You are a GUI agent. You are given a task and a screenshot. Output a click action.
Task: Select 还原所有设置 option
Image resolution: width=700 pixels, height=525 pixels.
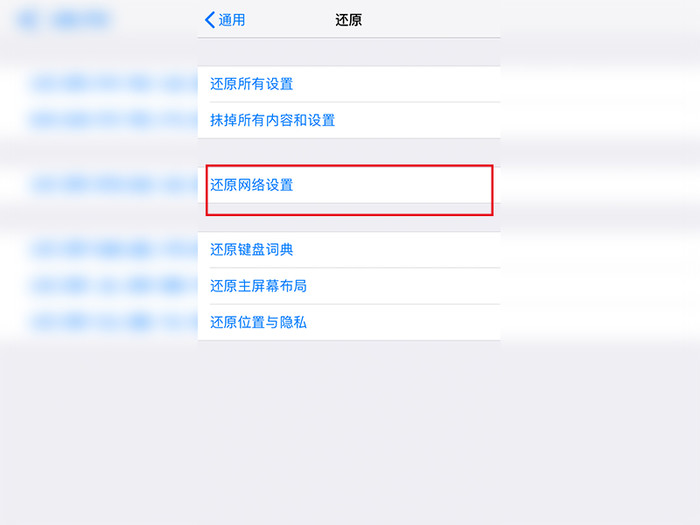pos(251,84)
